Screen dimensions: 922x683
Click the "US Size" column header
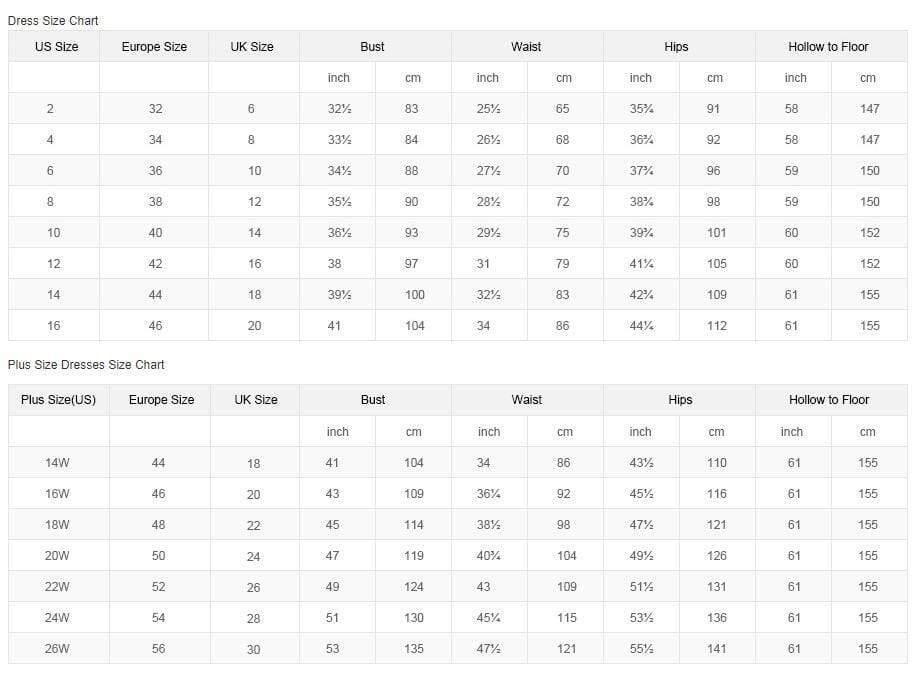click(56, 47)
